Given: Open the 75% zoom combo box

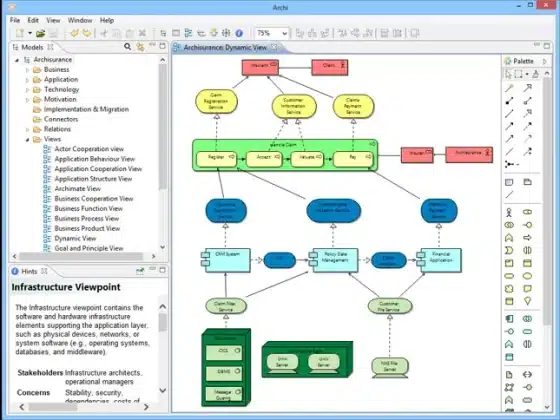Looking at the screenshot, I should pyautogui.click(x=271, y=33).
